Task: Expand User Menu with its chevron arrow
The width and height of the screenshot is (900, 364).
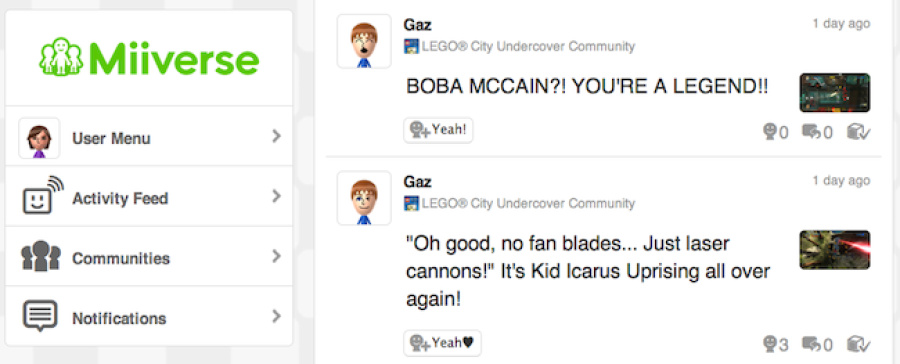Action: [277, 136]
